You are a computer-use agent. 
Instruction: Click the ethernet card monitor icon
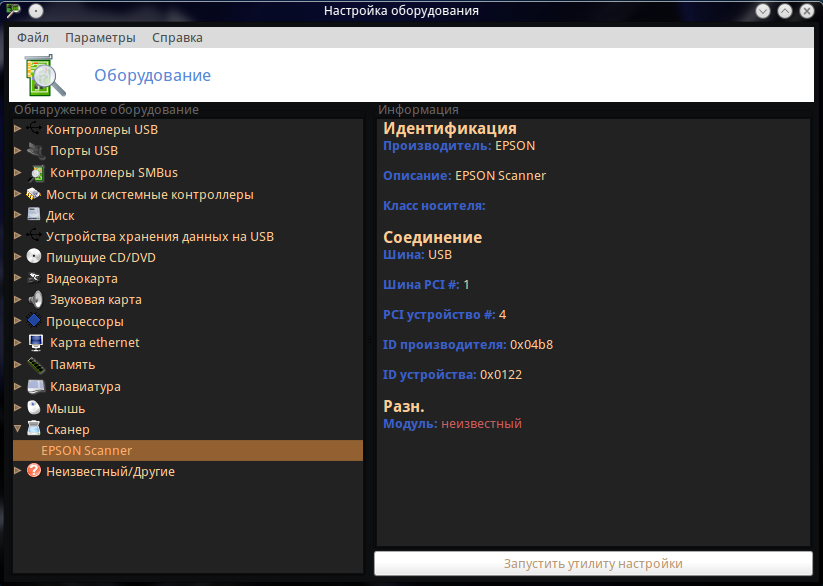36,342
